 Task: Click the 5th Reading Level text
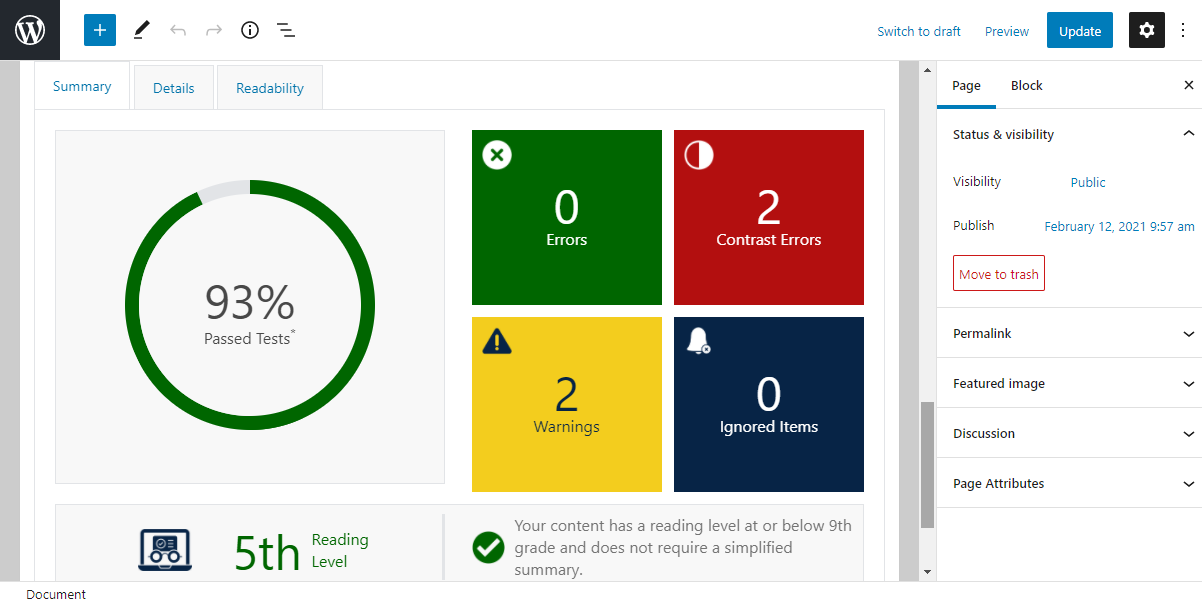pyautogui.click(x=301, y=551)
